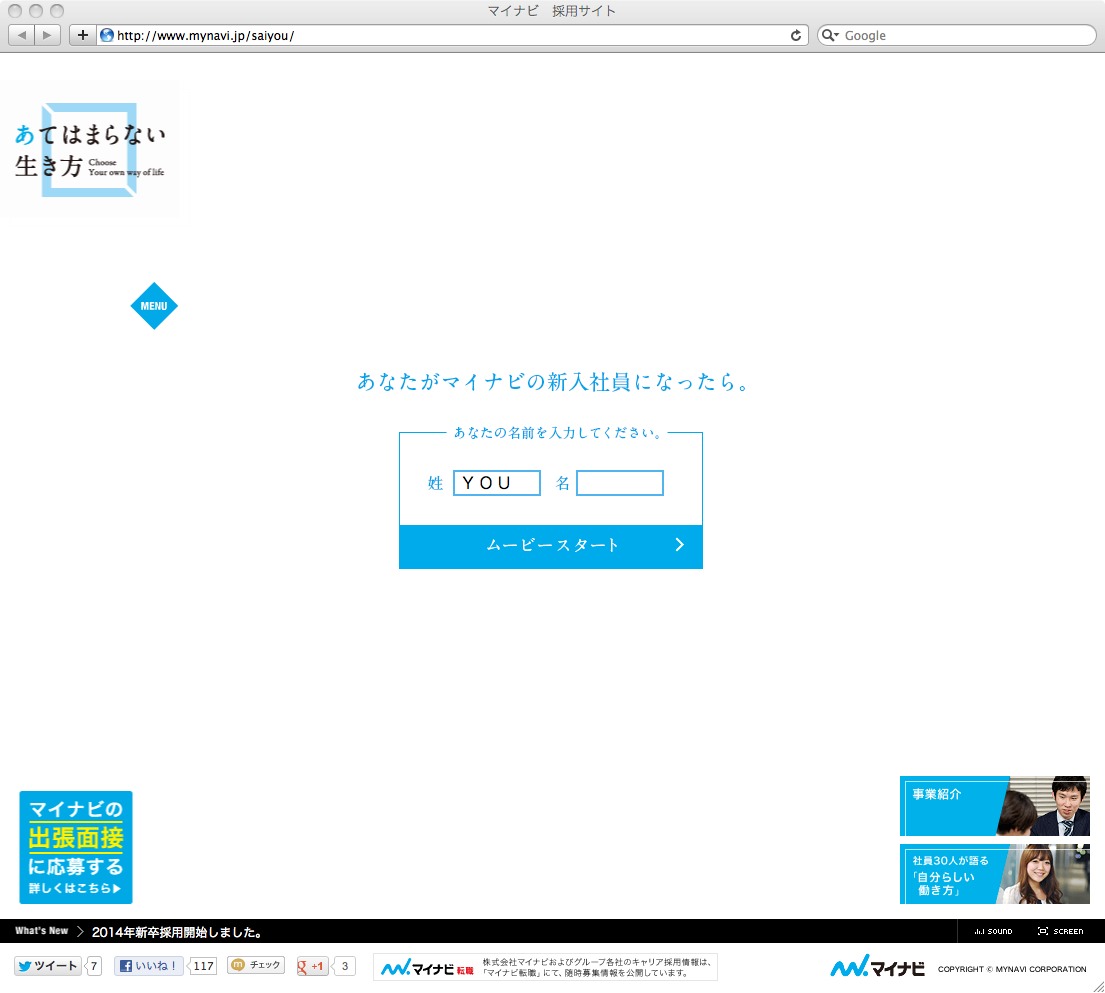This screenshot has width=1105, height=993.
Task: Start movie with ムービースタート button
Action: click(551, 546)
